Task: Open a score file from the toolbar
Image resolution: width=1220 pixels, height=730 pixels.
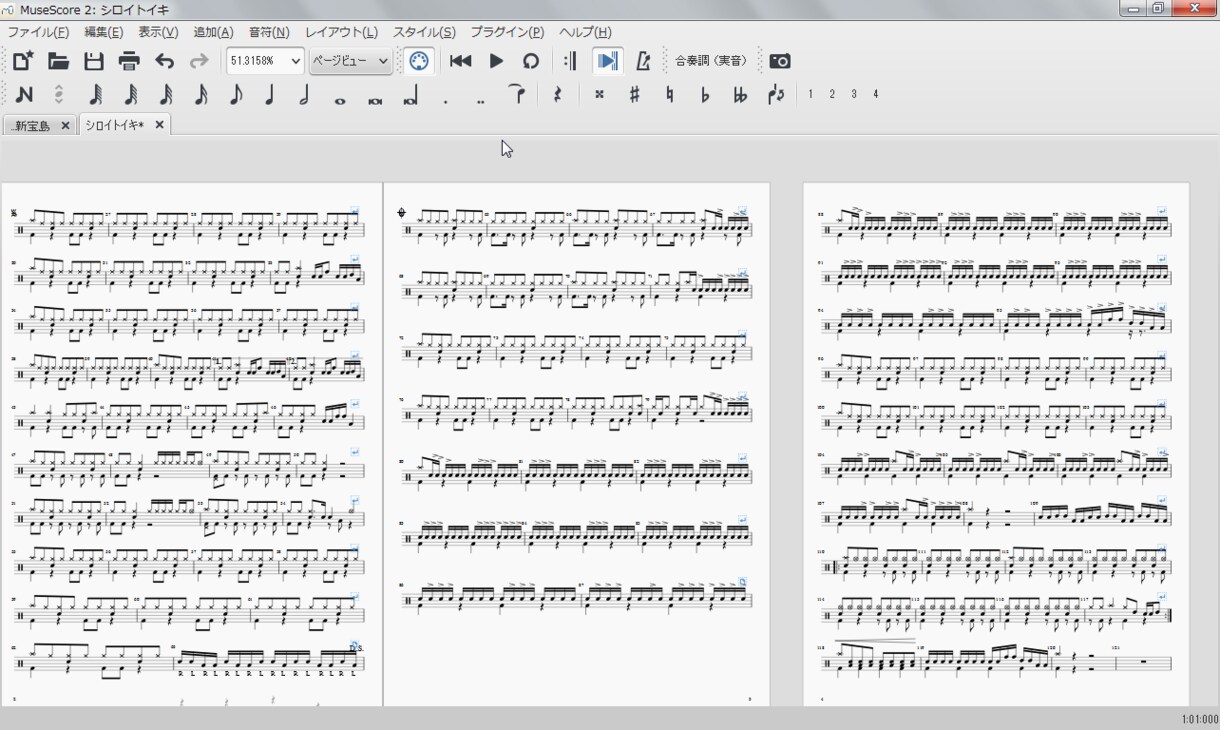Action: 59,61
